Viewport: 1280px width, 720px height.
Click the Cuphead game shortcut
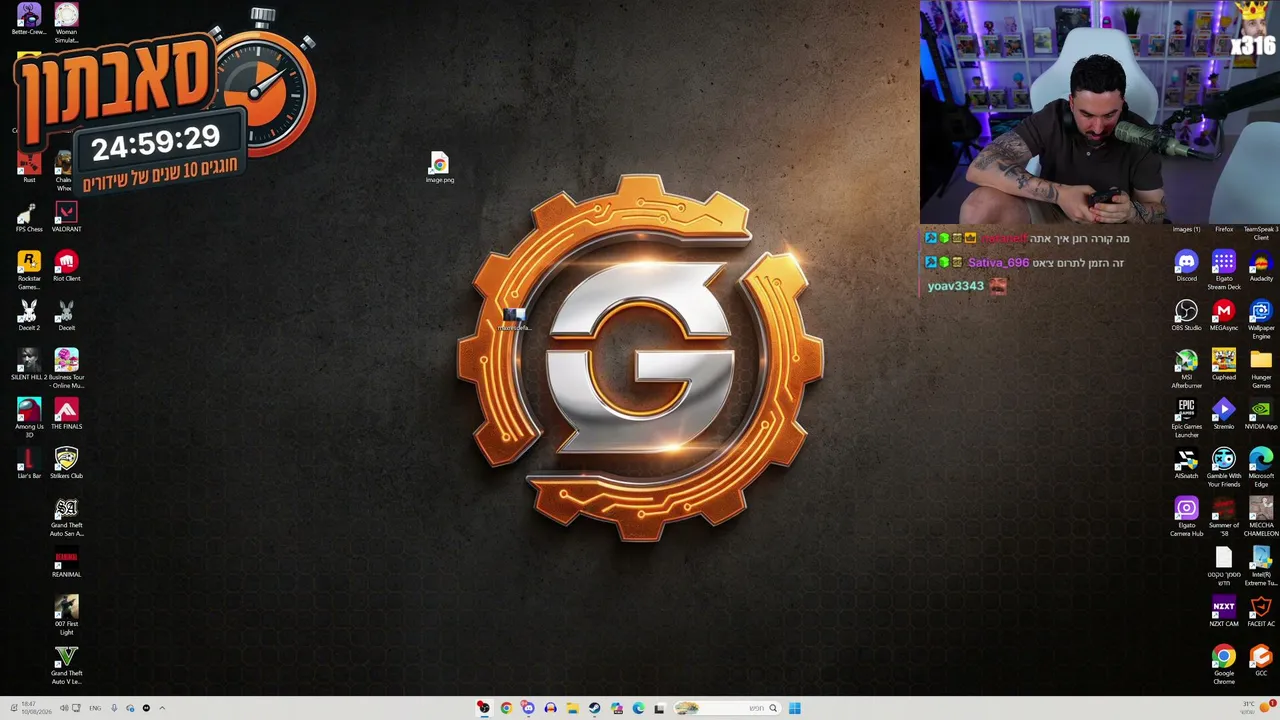tap(1224, 364)
